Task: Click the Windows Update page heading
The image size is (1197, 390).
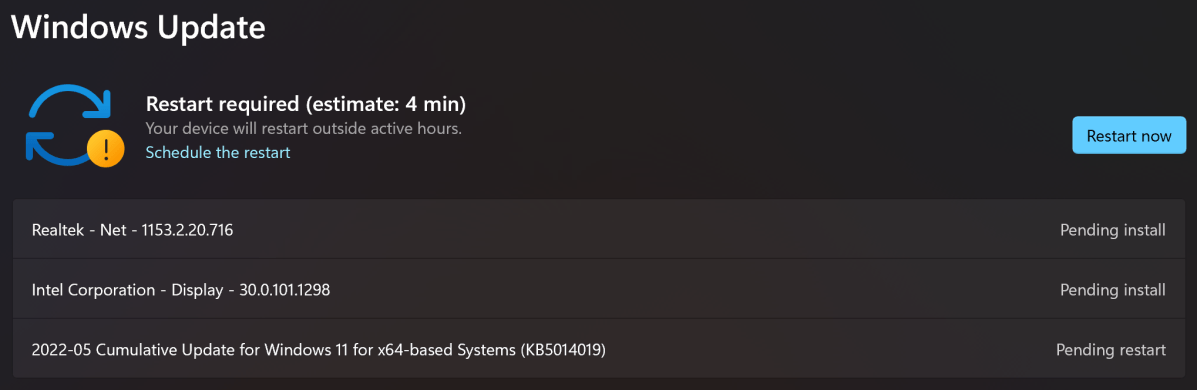Action: click(138, 27)
